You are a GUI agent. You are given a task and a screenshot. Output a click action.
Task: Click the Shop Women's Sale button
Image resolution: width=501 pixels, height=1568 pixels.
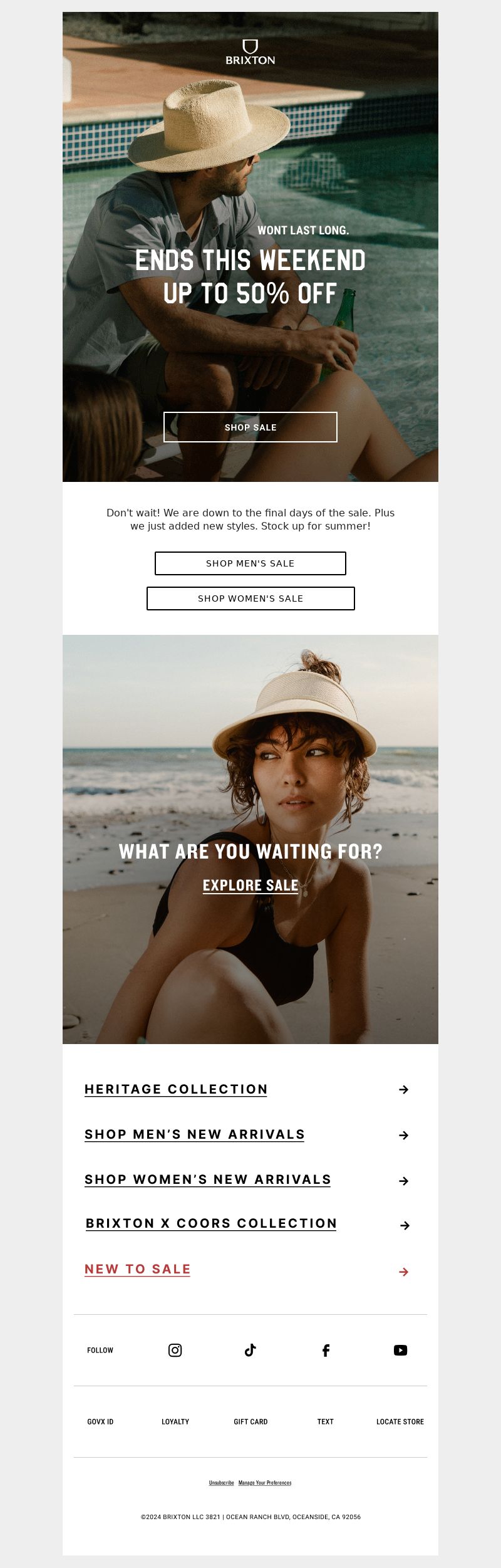tap(250, 598)
